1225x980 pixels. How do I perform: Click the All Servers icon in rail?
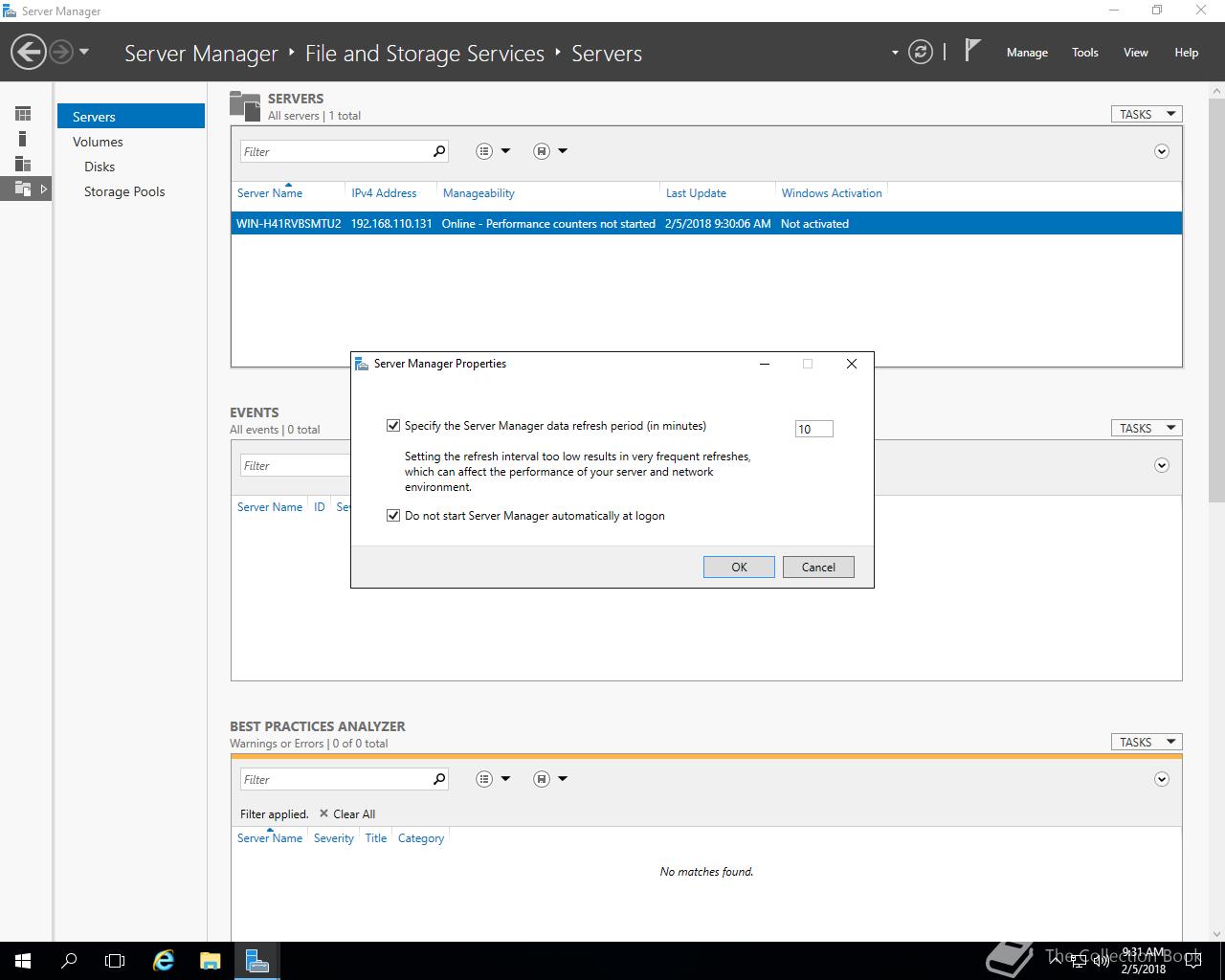(23, 164)
